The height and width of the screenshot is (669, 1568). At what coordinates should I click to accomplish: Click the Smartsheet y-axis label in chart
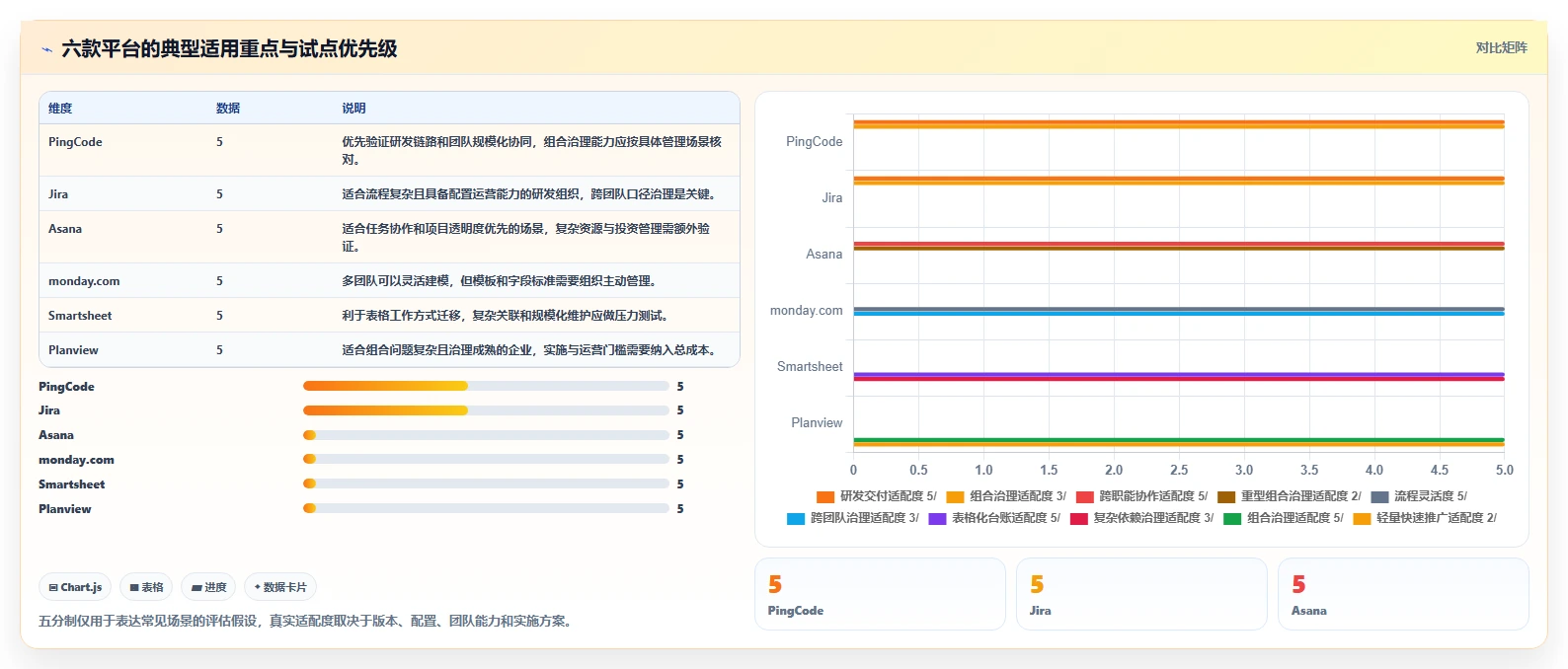[810, 367]
